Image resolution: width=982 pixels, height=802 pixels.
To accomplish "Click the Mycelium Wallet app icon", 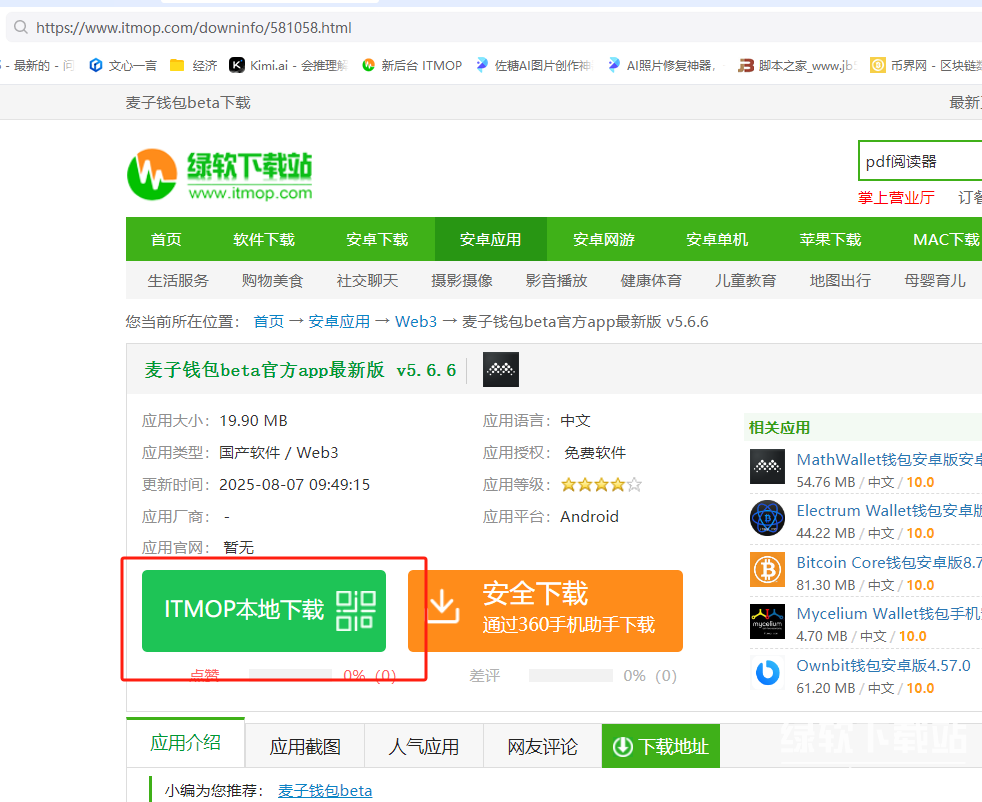I will click(x=767, y=622).
